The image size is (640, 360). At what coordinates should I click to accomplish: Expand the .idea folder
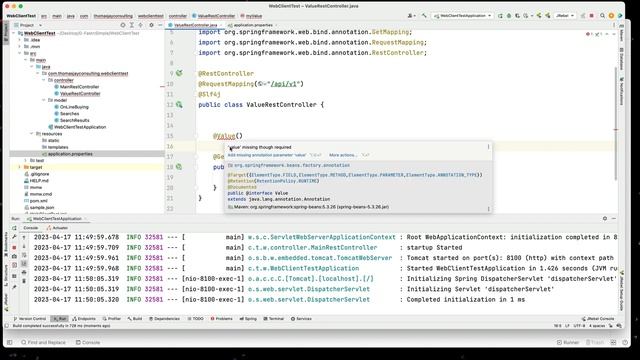coord(20,40)
